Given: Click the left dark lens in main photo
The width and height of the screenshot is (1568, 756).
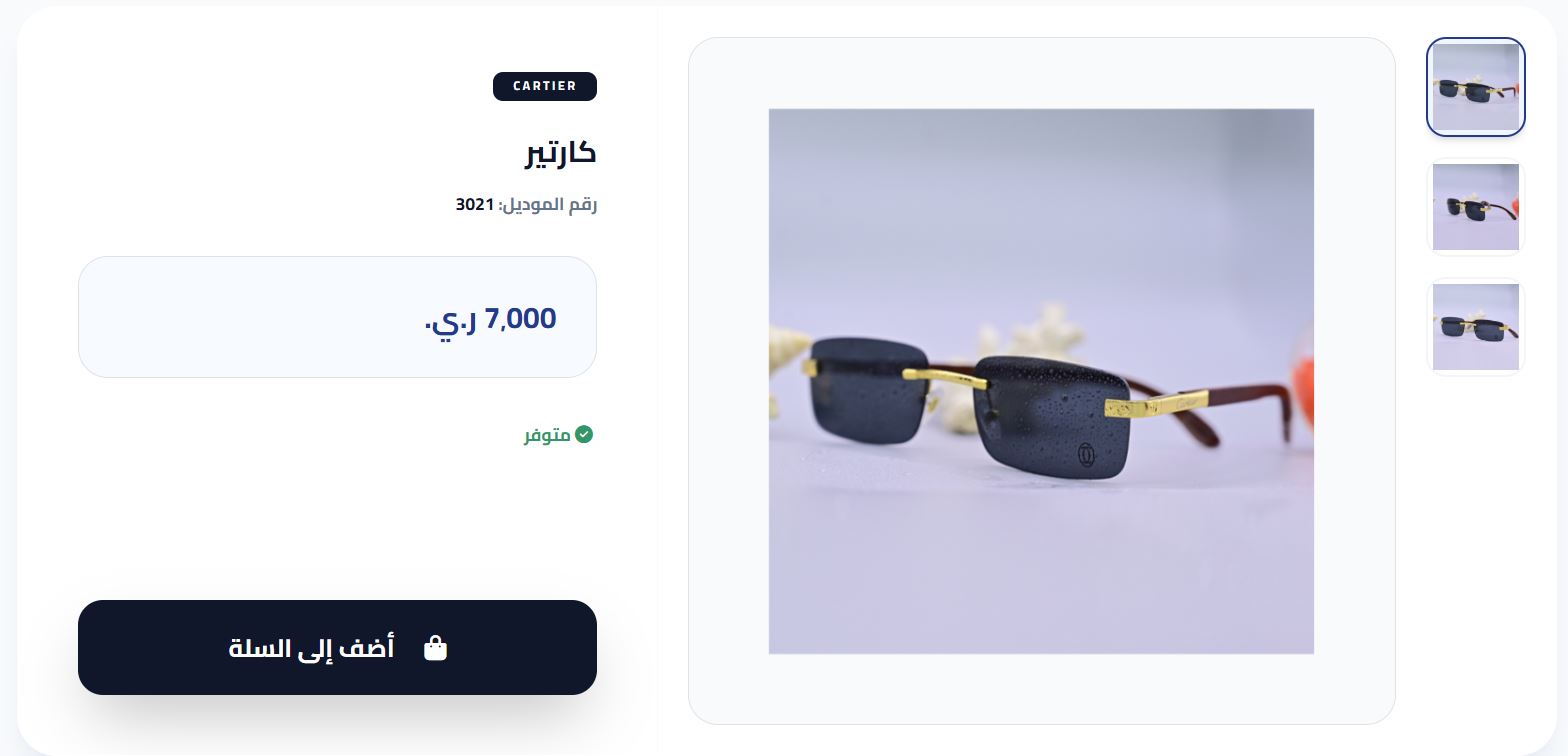Looking at the screenshot, I should pos(868,389).
